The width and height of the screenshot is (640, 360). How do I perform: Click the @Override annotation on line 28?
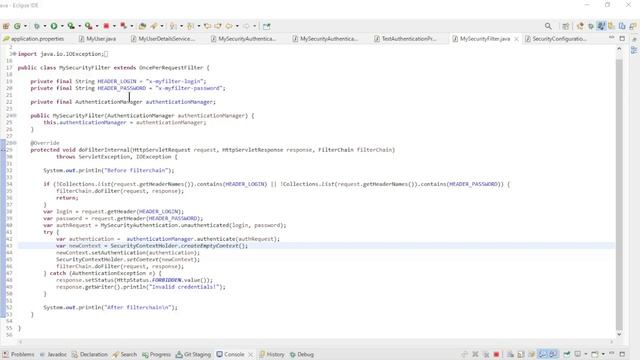tap(45, 143)
